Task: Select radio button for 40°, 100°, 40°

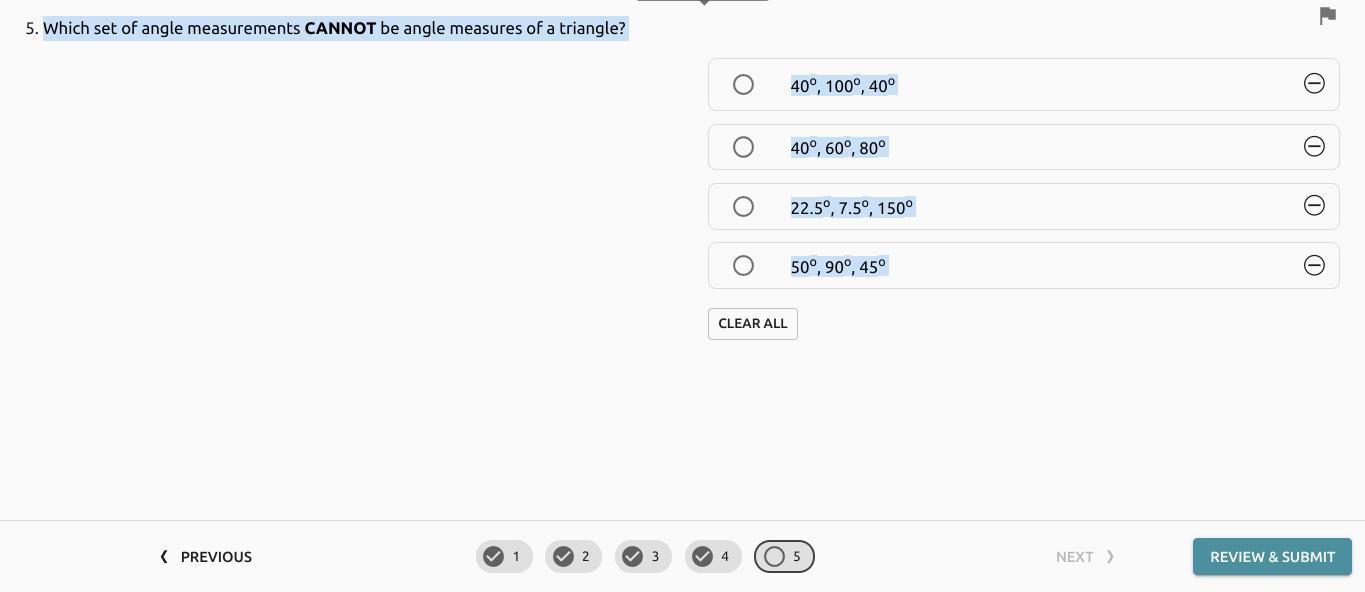Action: 743,85
